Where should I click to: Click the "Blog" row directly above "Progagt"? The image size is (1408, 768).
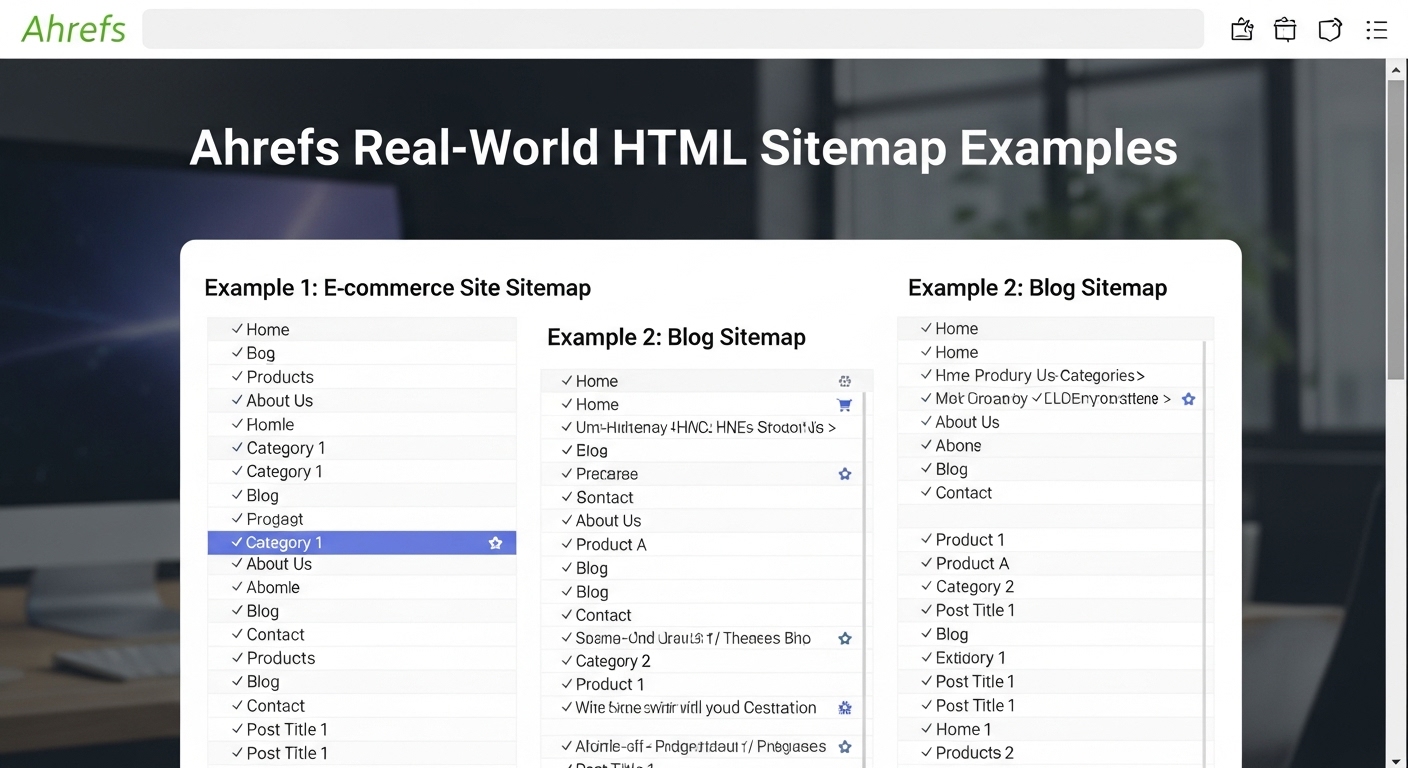pyautogui.click(x=362, y=496)
